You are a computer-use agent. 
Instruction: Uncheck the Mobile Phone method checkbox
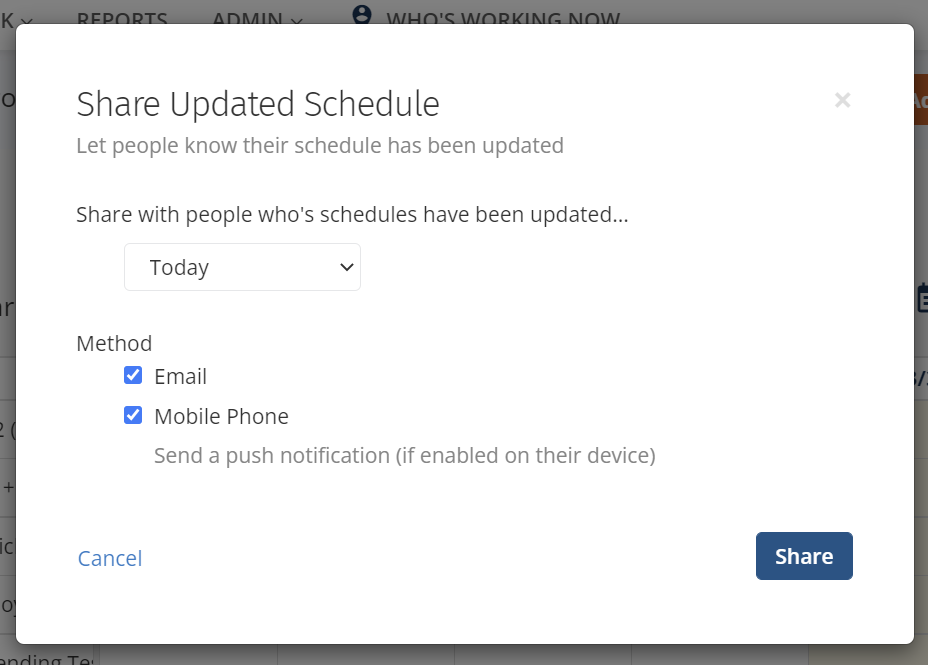[133, 415]
